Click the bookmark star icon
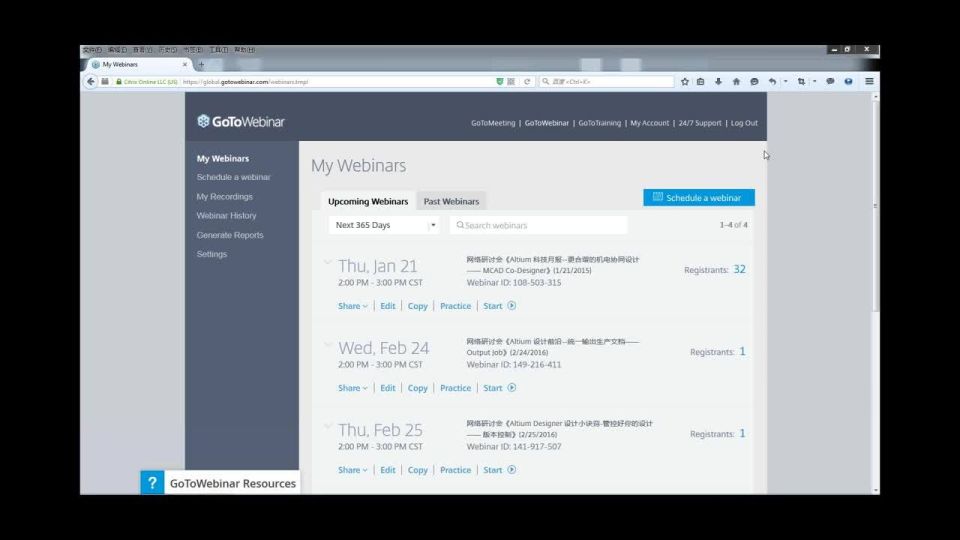Image resolution: width=960 pixels, height=540 pixels. (684, 81)
